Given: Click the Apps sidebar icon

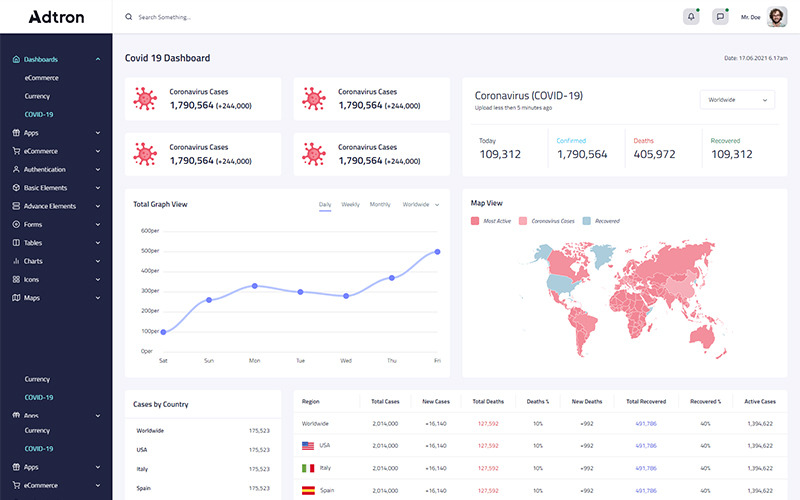Looking at the screenshot, I should point(16,133).
